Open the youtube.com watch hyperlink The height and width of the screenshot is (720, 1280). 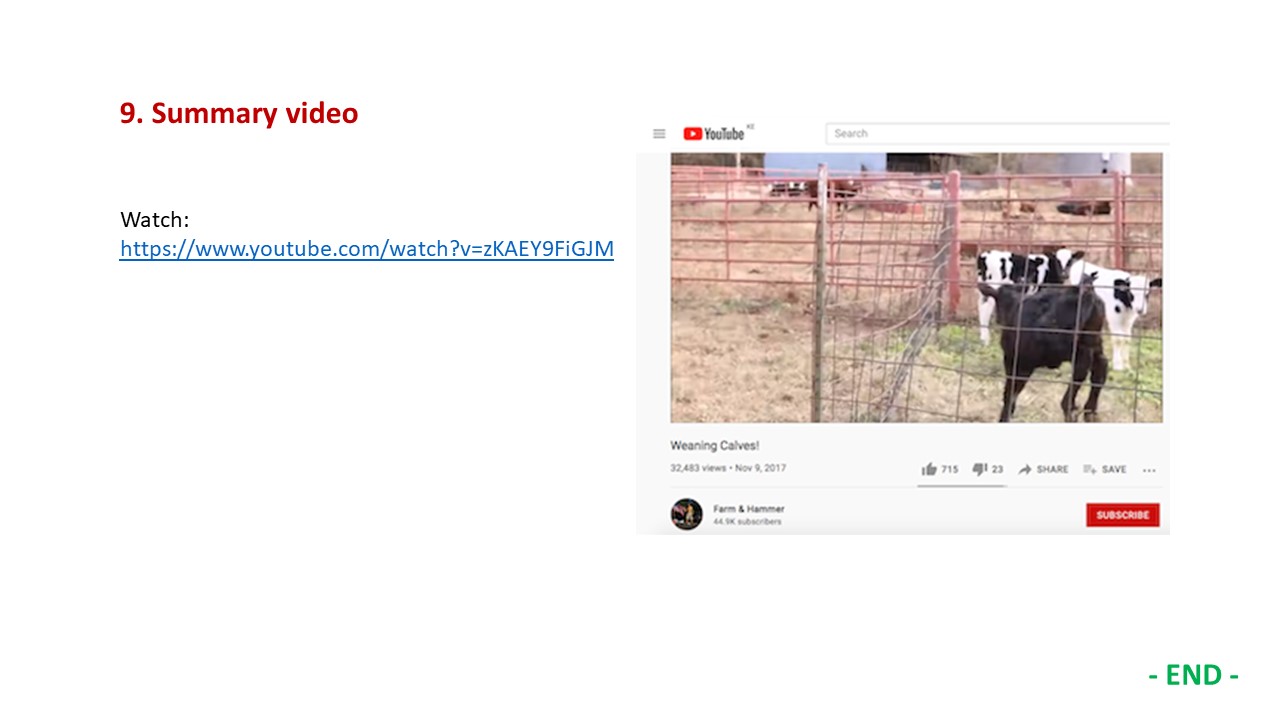pos(366,249)
